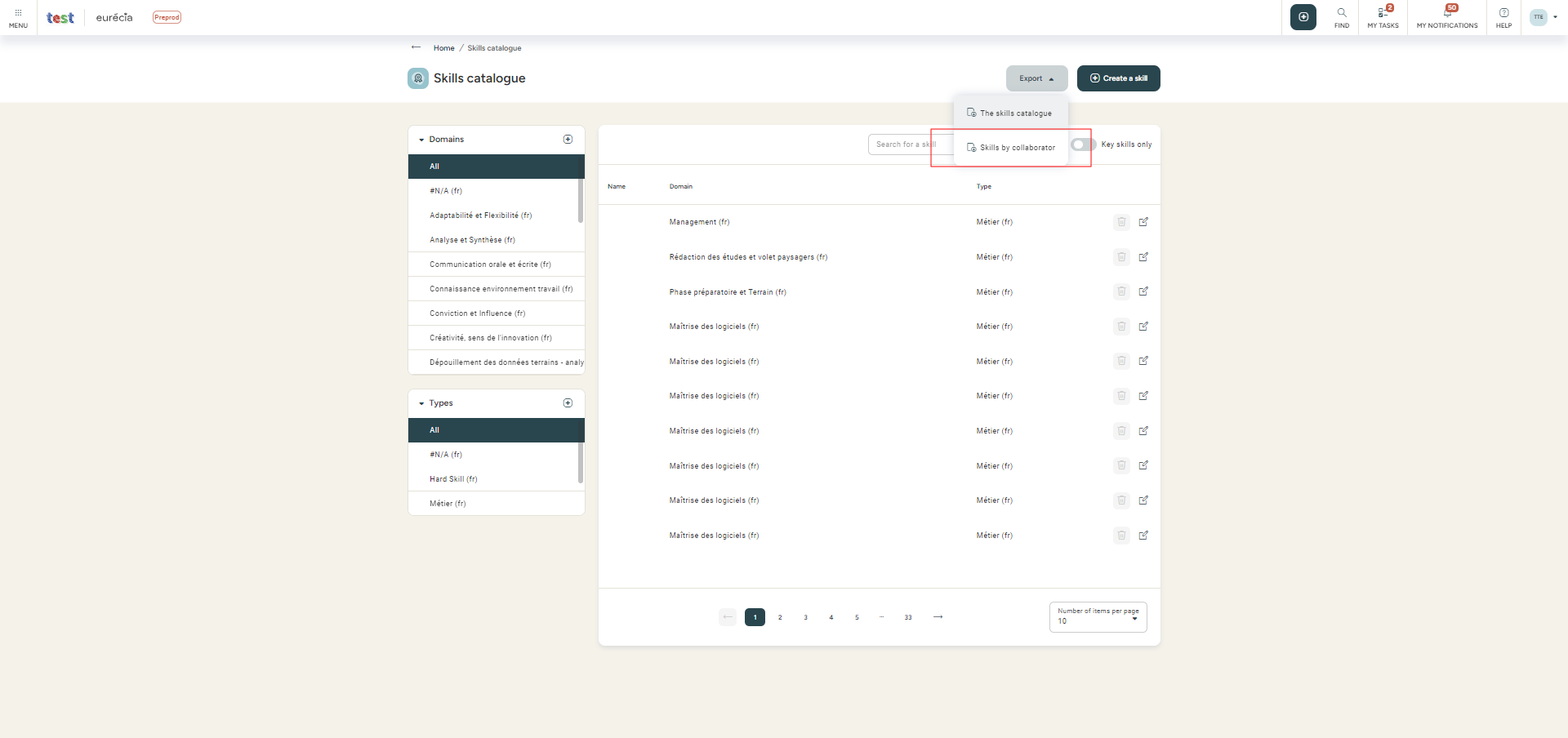Click the delete trash icon for Management skill

click(1120, 221)
